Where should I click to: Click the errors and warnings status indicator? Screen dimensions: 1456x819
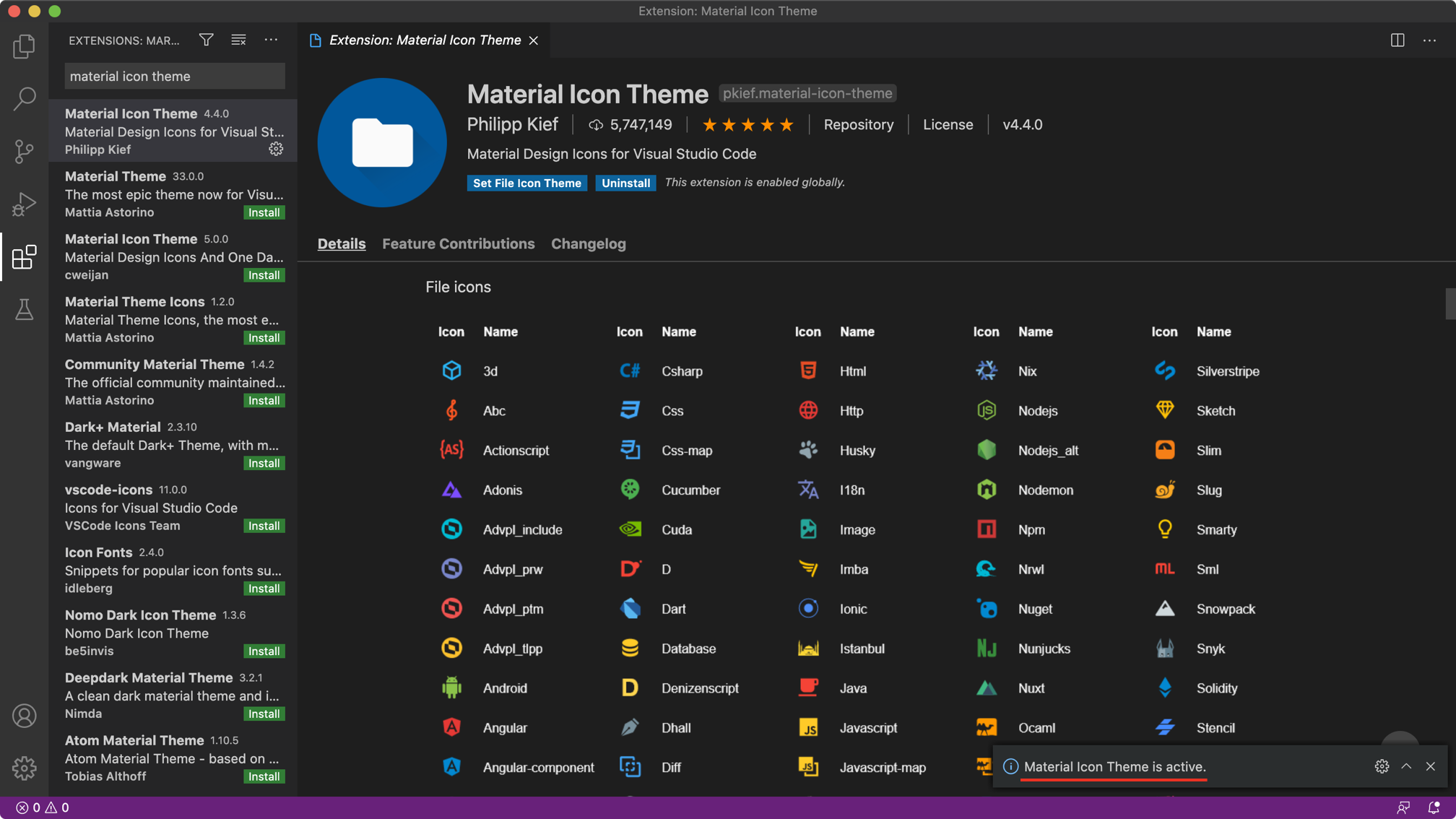(x=43, y=807)
